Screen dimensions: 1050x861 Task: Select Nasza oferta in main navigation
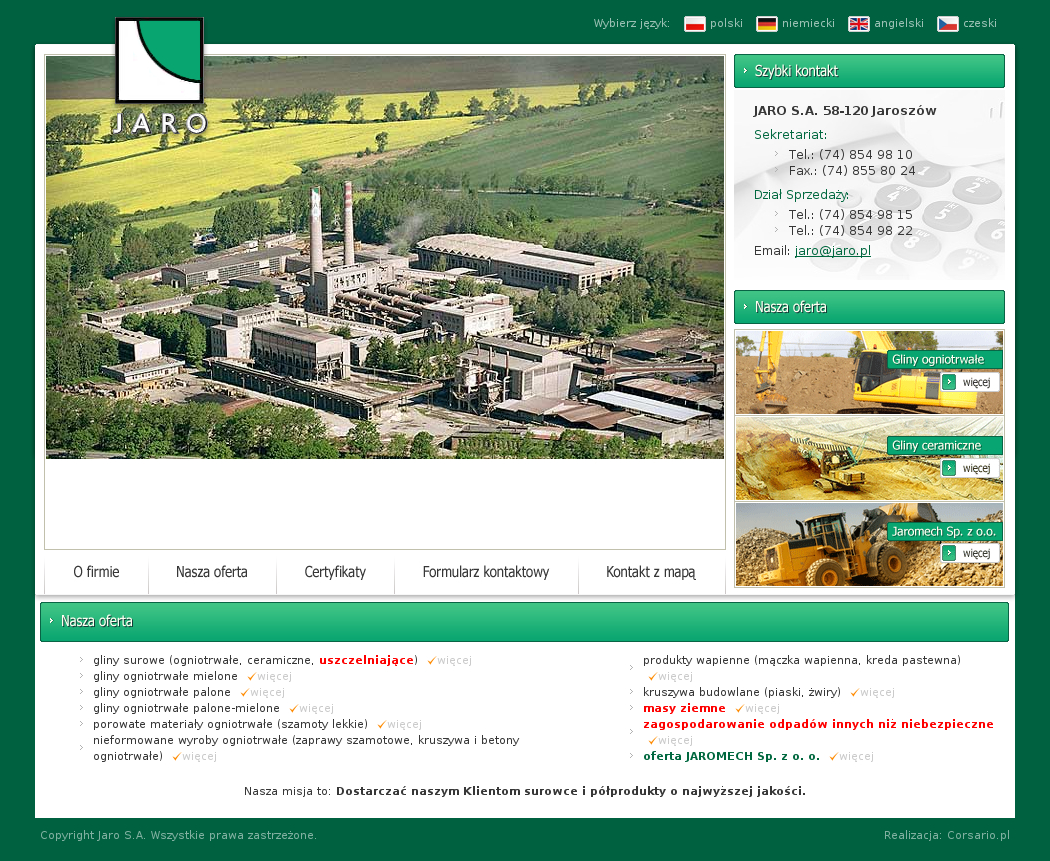[x=211, y=573]
